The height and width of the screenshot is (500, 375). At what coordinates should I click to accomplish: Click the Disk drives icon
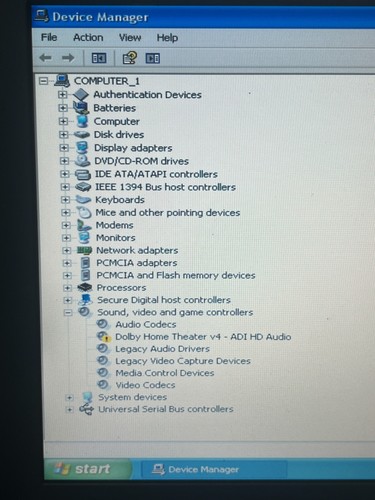[82, 134]
